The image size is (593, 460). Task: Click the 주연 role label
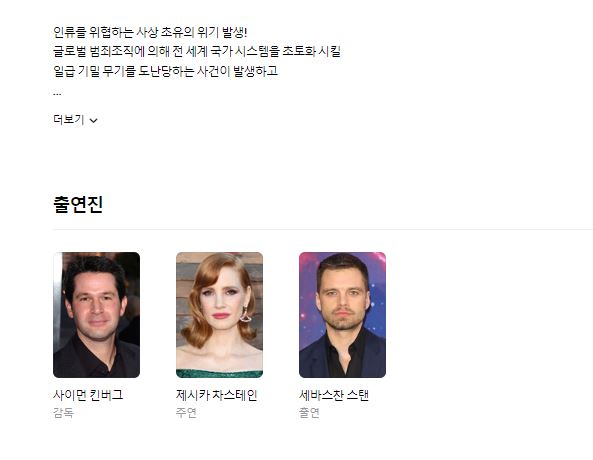186,412
